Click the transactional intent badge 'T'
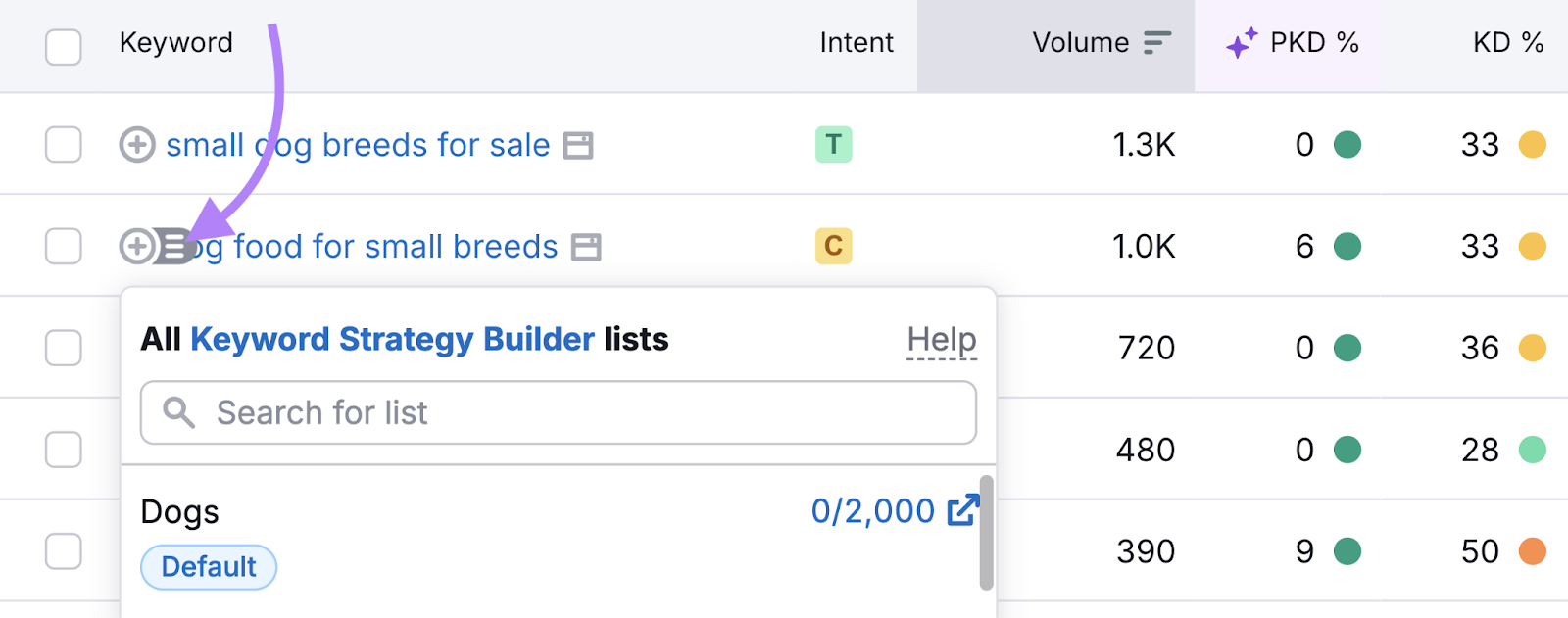The image size is (1568, 618). (833, 144)
